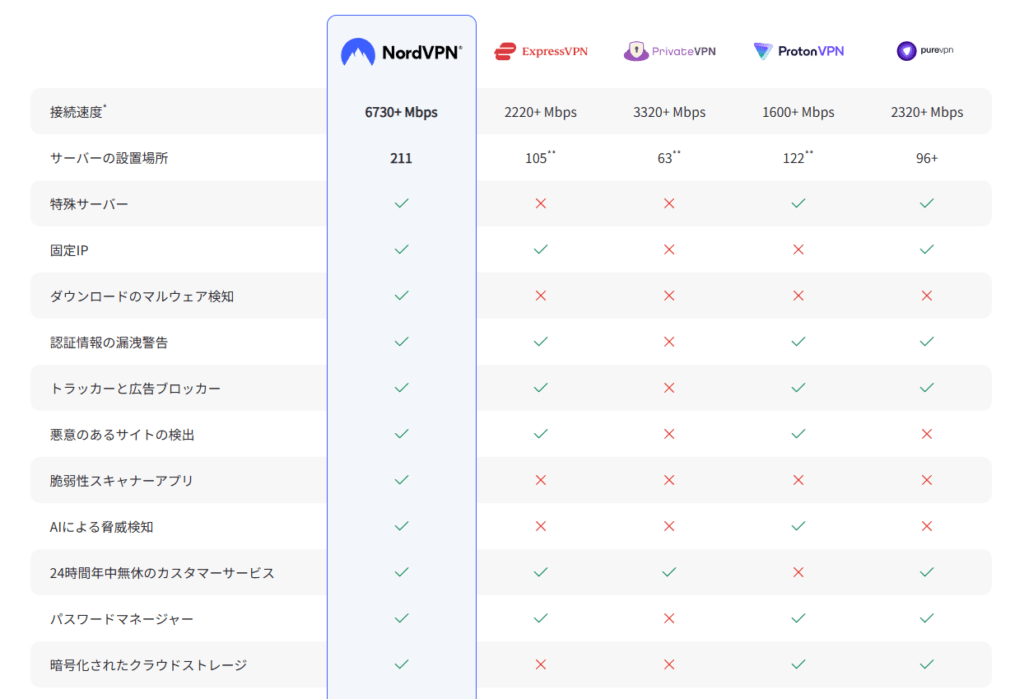Click ExpressVPN checkmark for トラッカーと広告ブロッカー

(541, 388)
